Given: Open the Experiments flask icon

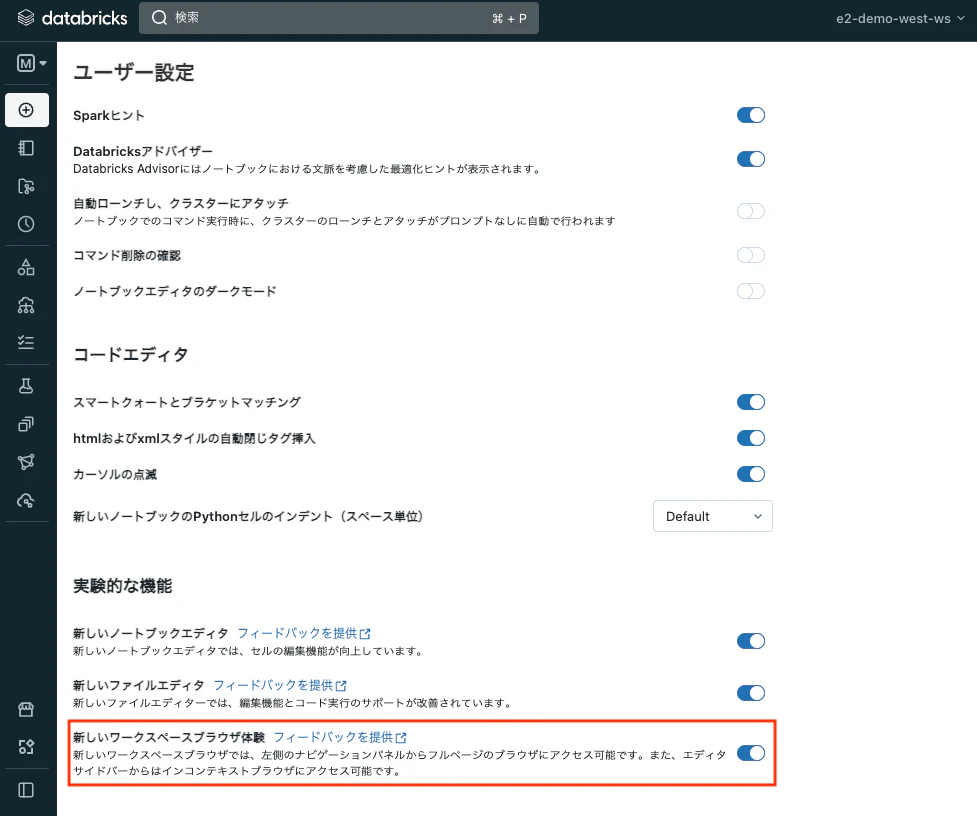Looking at the screenshot, I should click(x=26, y=386).
